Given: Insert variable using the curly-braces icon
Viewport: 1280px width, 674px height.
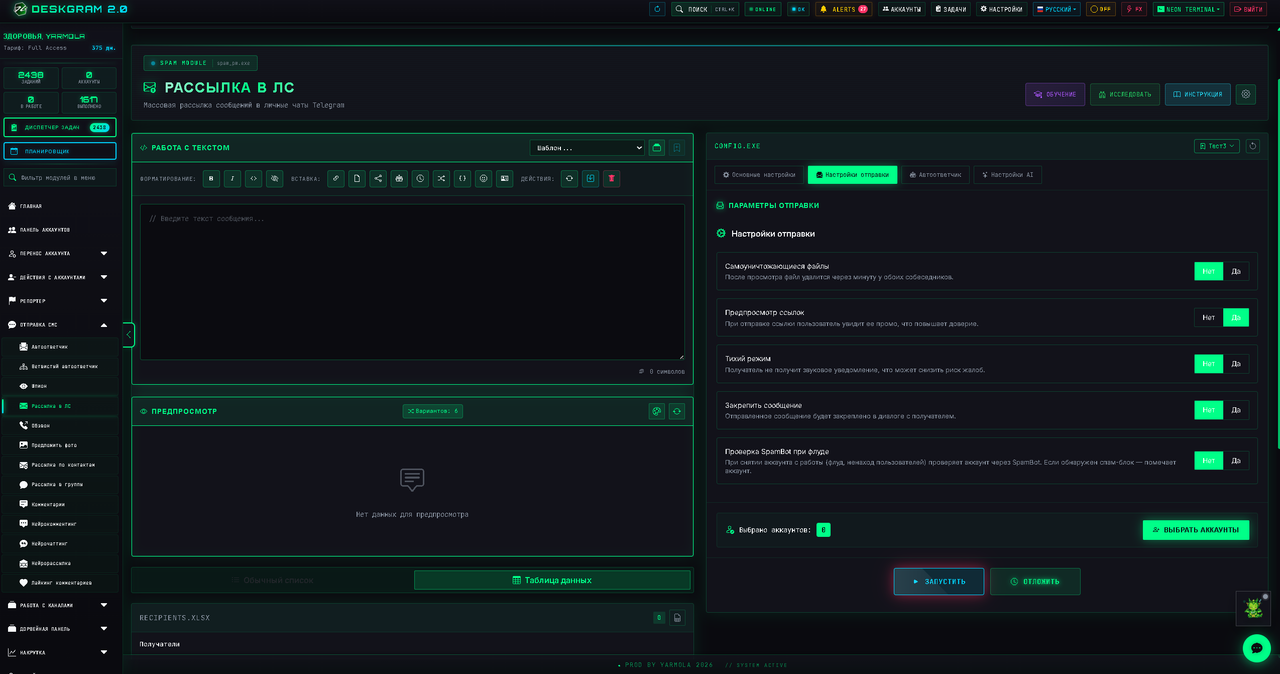Looking at the screenshot, I should (462, 179).
